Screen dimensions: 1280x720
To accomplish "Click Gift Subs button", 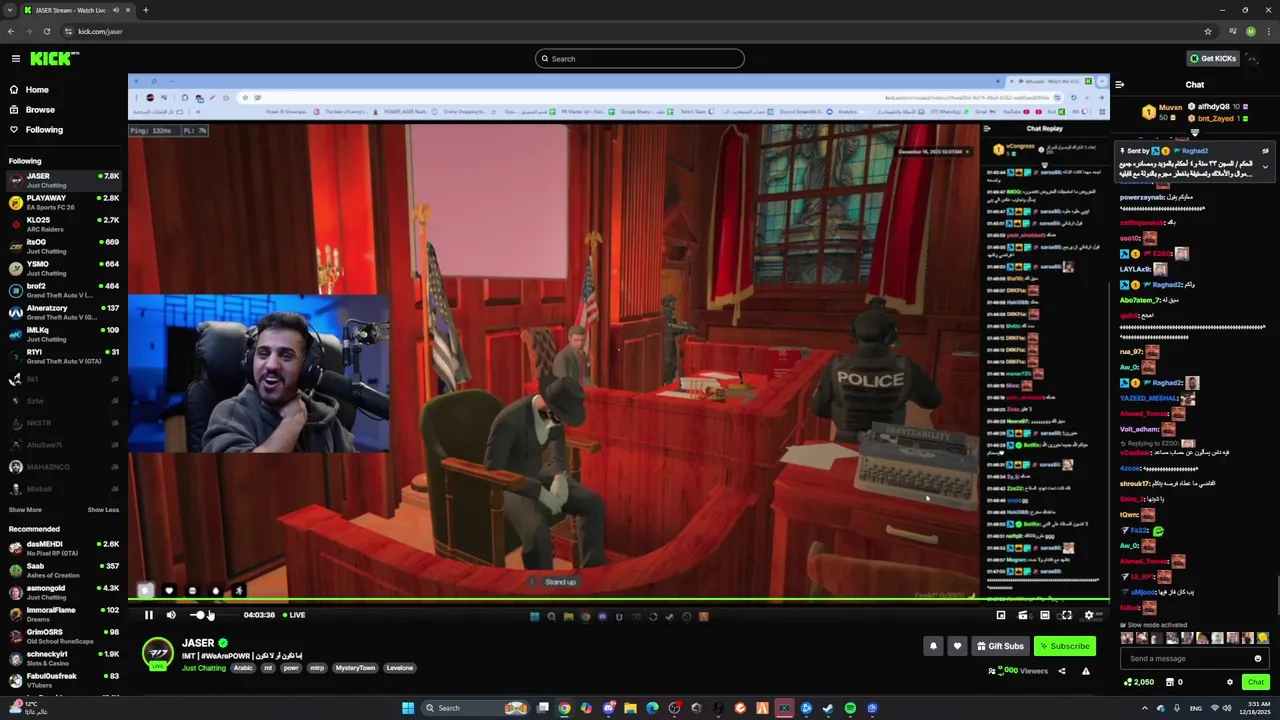I will pos(1000,646).
